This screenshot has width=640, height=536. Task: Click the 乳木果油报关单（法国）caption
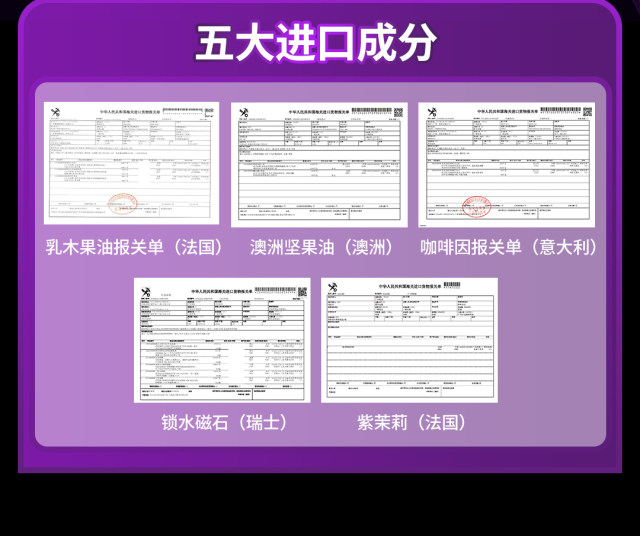(136, 246)
